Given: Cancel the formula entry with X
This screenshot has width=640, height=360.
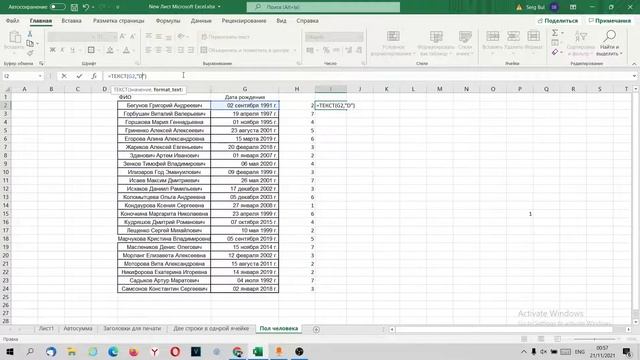Looking at the screenshot, I should 64,76.
